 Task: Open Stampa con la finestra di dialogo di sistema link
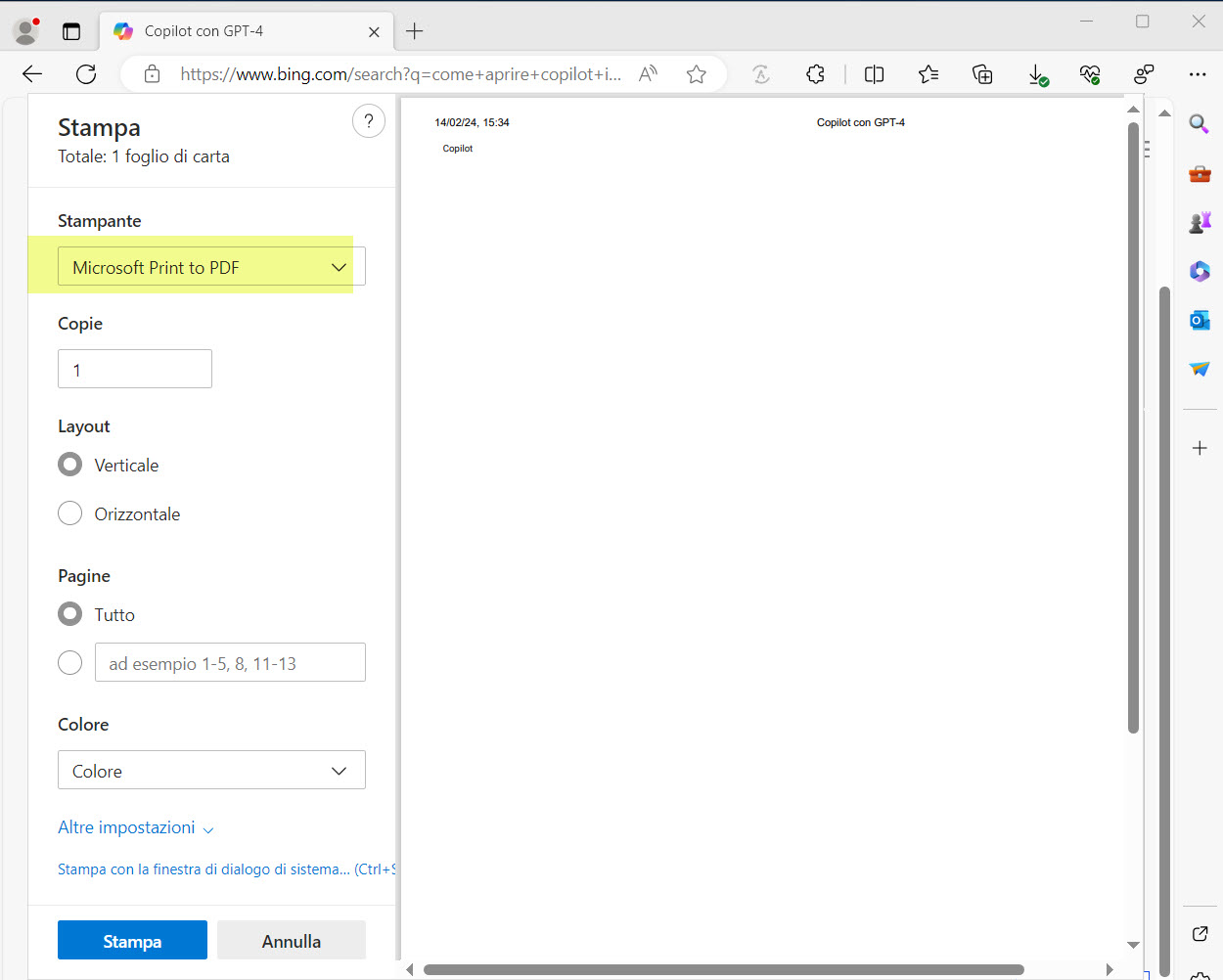coord(226,869)
